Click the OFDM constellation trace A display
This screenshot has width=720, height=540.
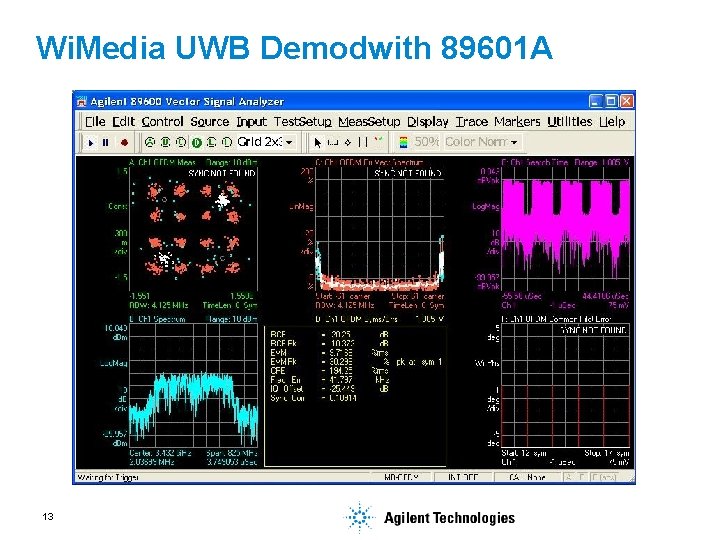point(193,228)
